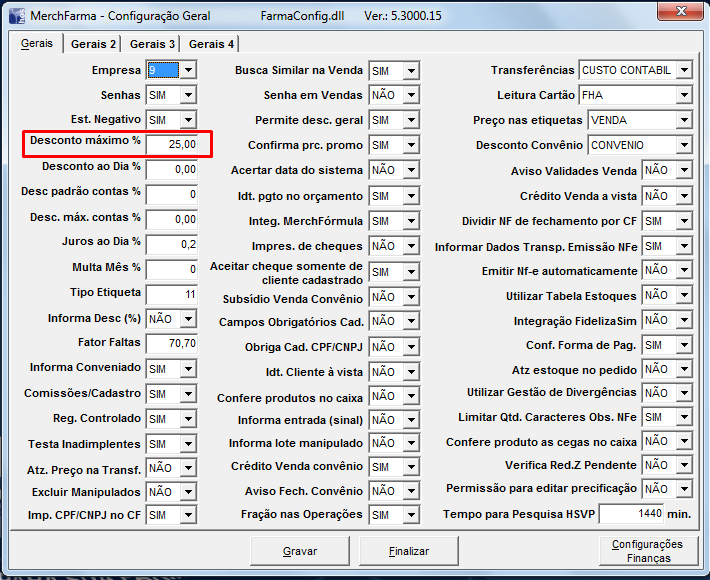Expand the Emitir Nf-e automaticamente dropdown
Viewport: 710px width, 580px height.
pyautogui.click(x=684, y=271)
